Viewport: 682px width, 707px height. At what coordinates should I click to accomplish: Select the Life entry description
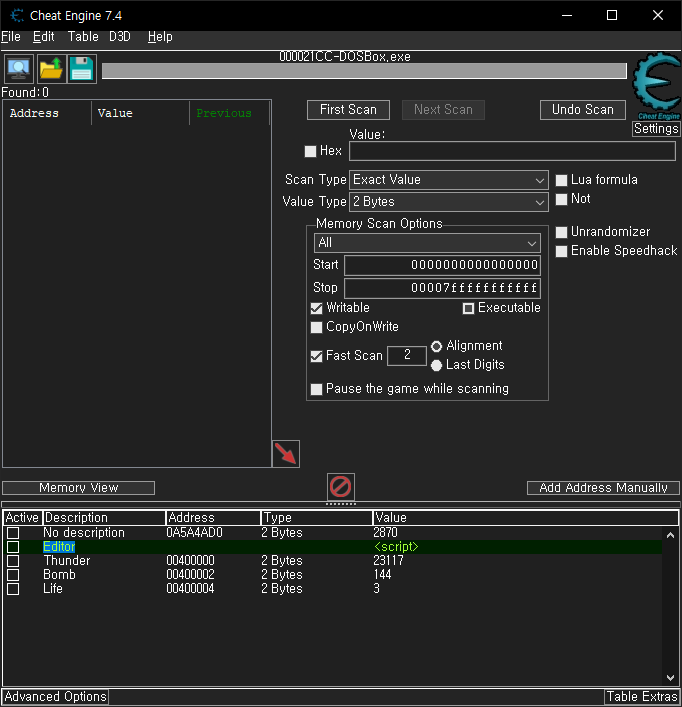53,589
